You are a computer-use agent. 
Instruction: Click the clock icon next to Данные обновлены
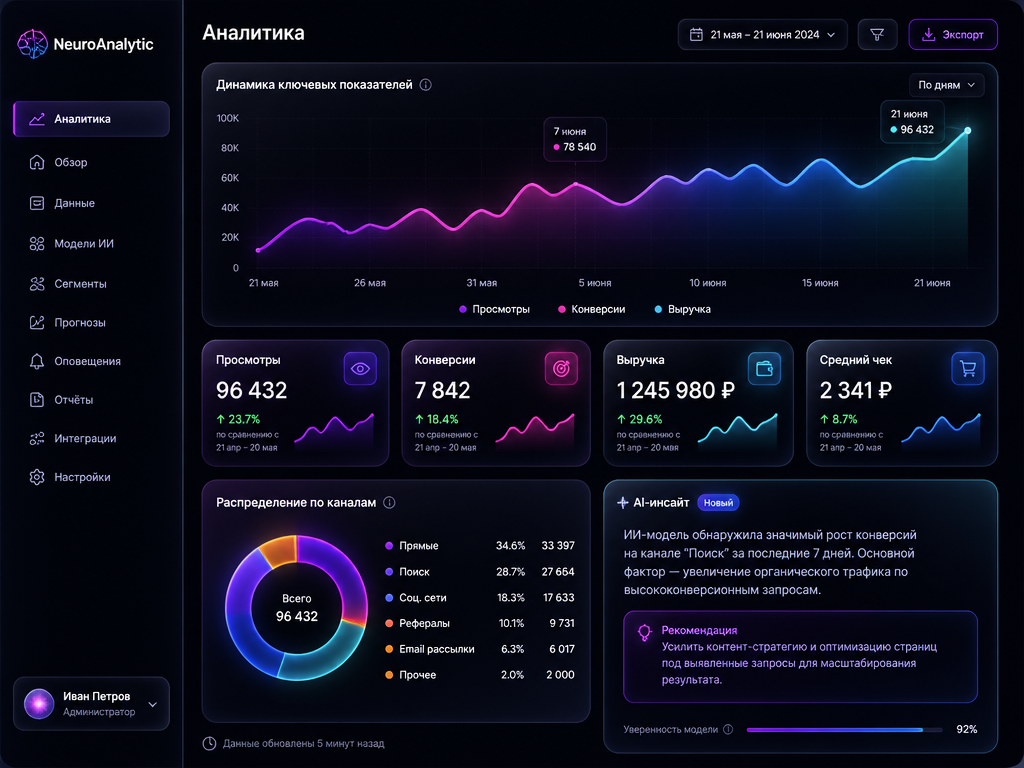(209, 743)
